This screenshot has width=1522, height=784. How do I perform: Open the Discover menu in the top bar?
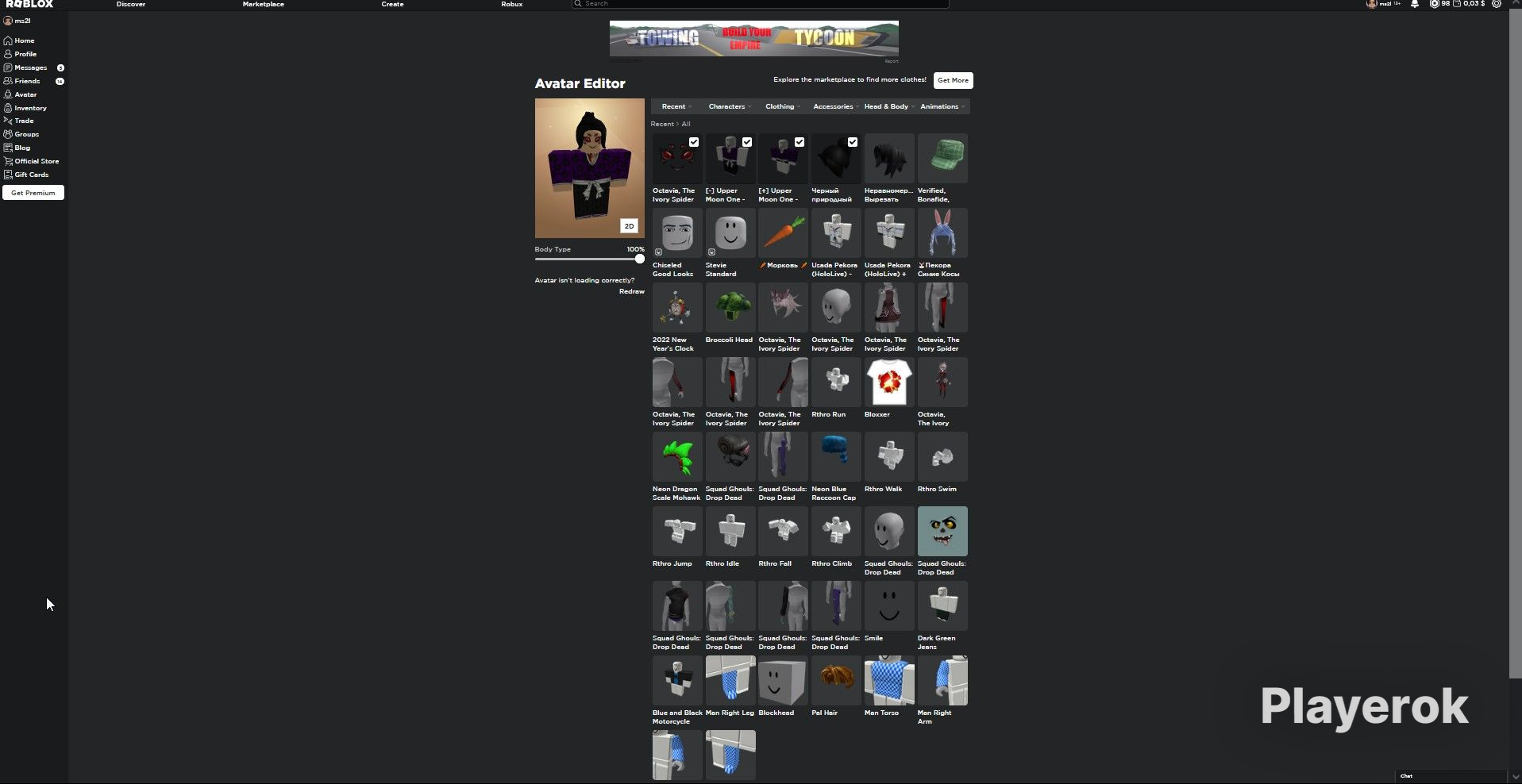point(131,4)
